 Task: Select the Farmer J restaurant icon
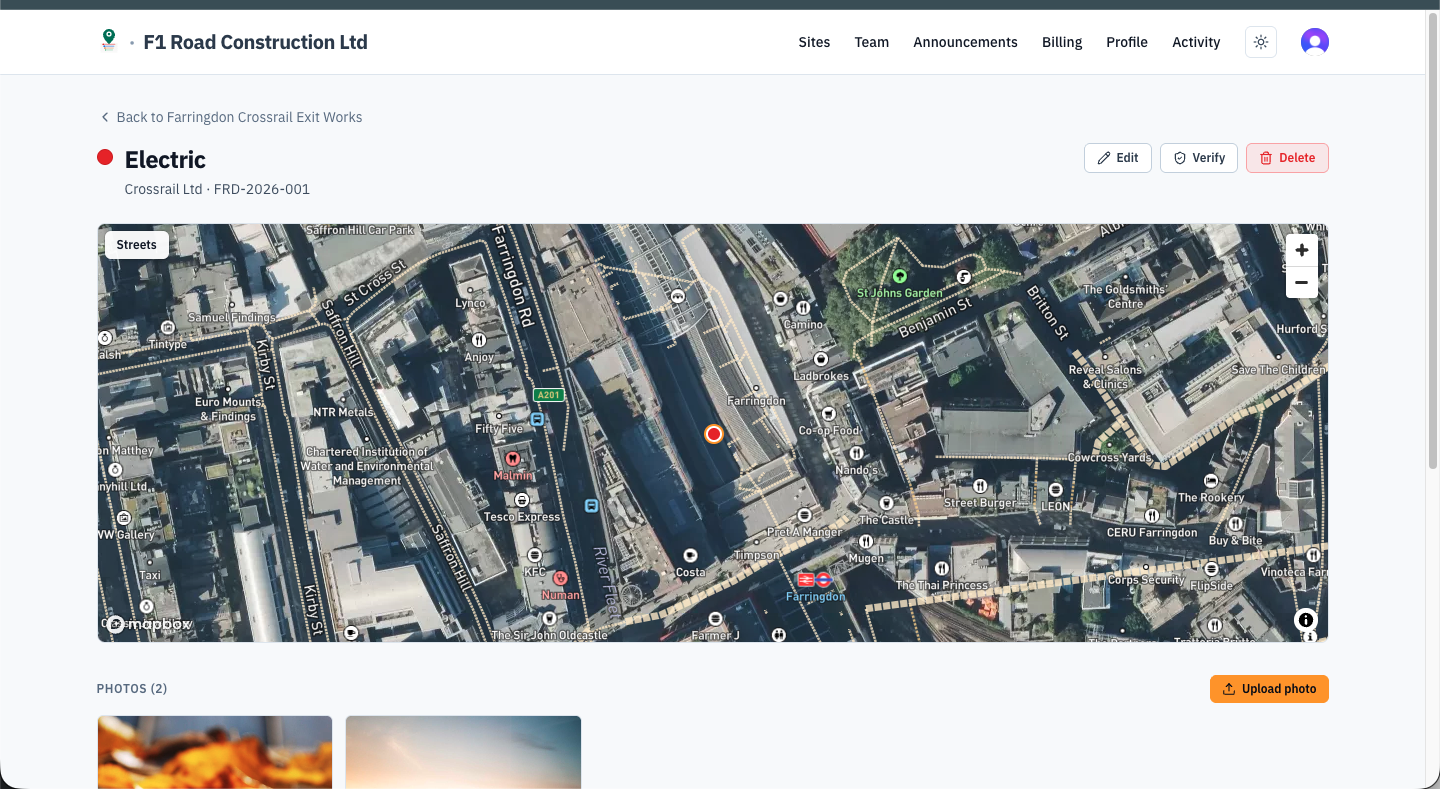pyautogui.click(x=715, y=619)
